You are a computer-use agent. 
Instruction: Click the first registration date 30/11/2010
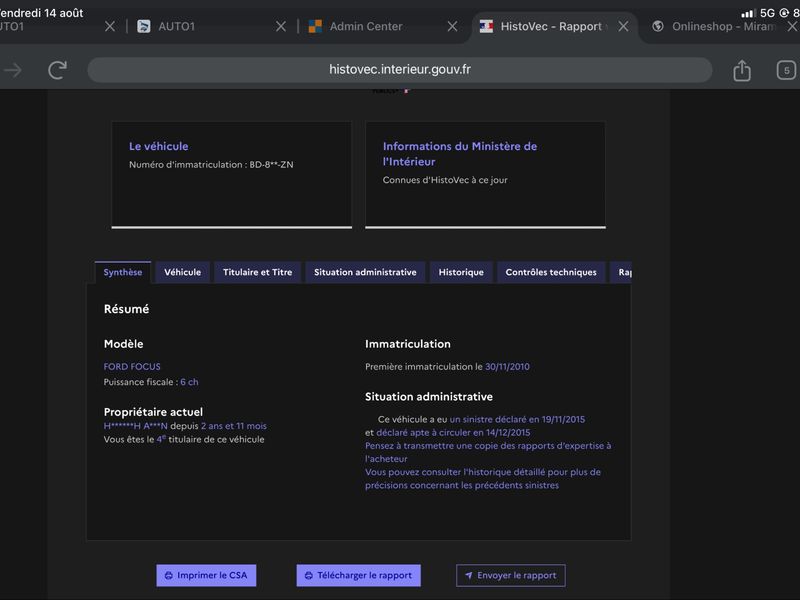[507, 367]
